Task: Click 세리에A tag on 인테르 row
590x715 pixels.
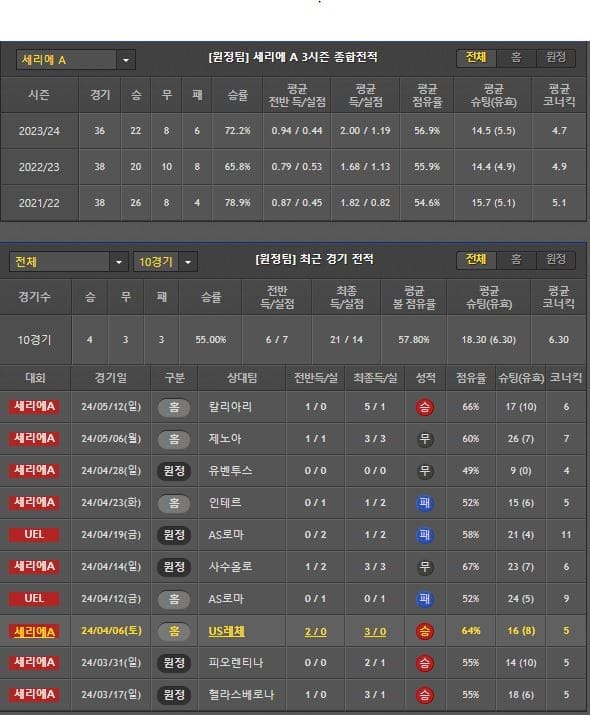Action: pyautogui.click(x=34, y=502)
